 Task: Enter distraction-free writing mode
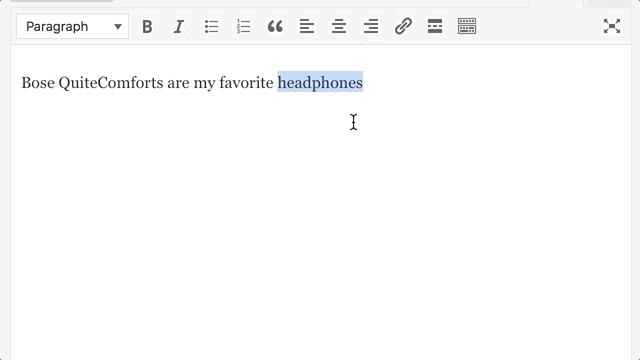click(612, 27)
